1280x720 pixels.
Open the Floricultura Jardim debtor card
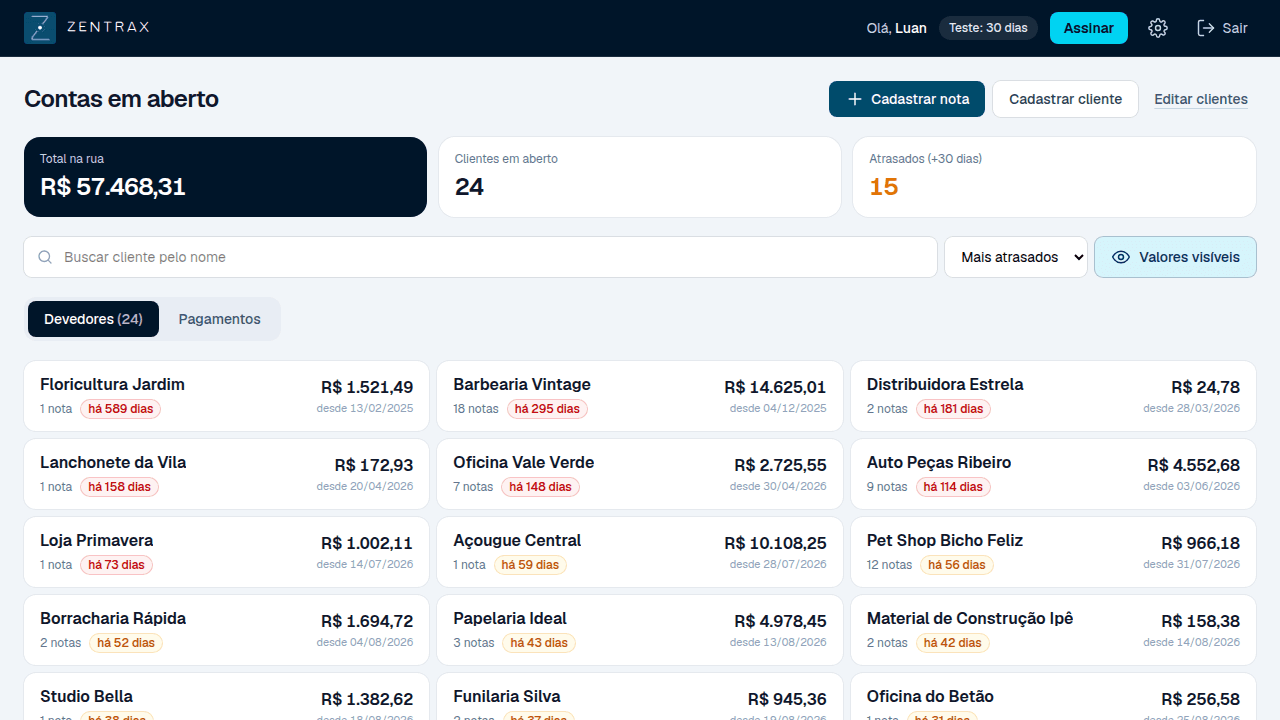pos(226,396)
